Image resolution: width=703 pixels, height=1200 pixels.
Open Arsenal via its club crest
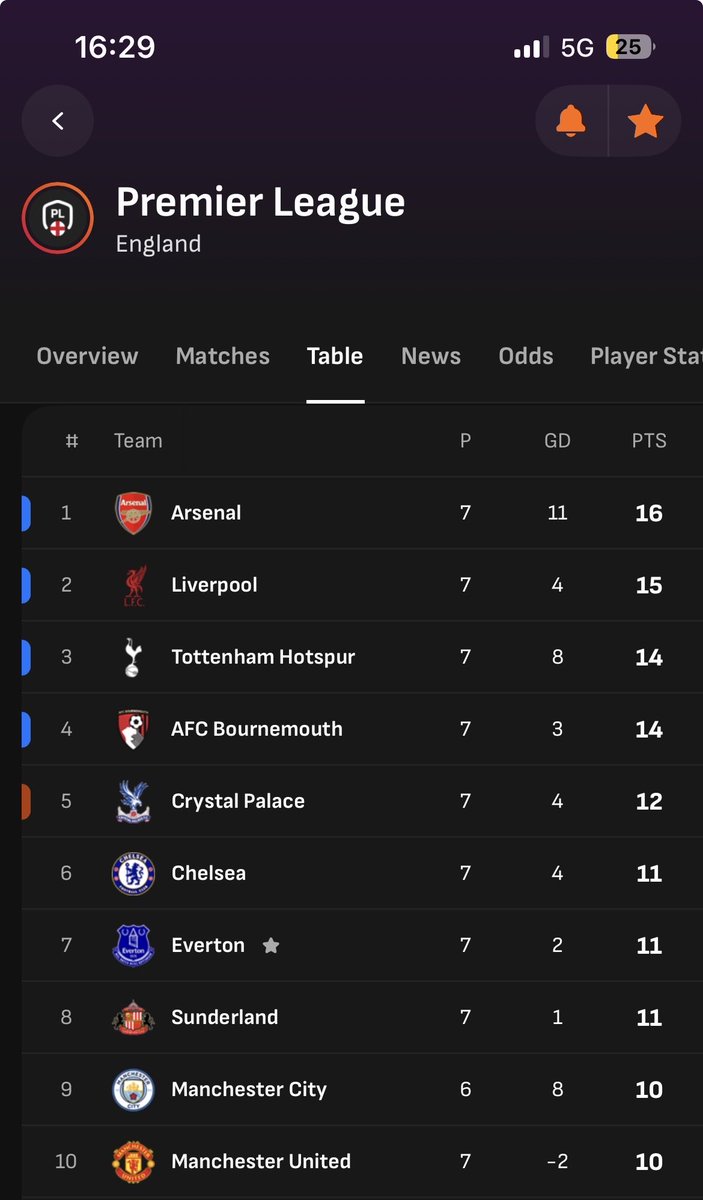tap(133, 513)
